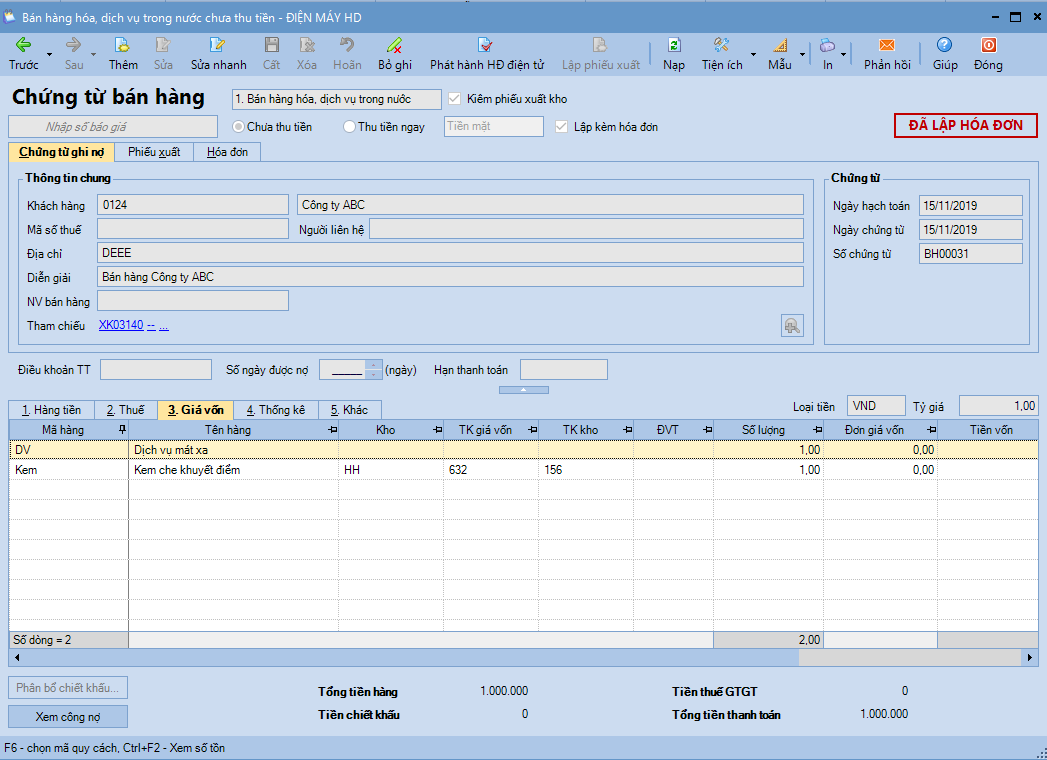Click the Nhập số báo giá field
The image size is (1047, 760).
point(113,126)
